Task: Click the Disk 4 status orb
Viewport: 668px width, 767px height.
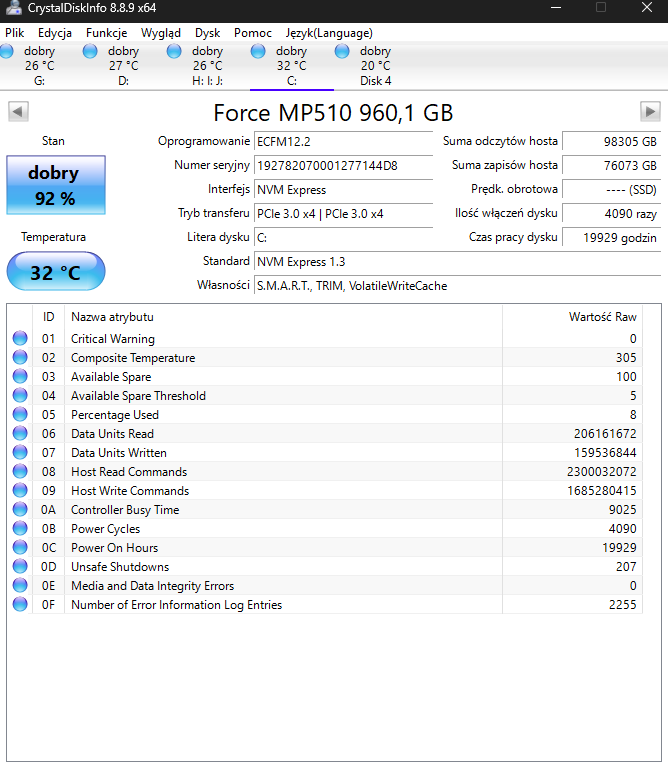Action: pos(343,51)
